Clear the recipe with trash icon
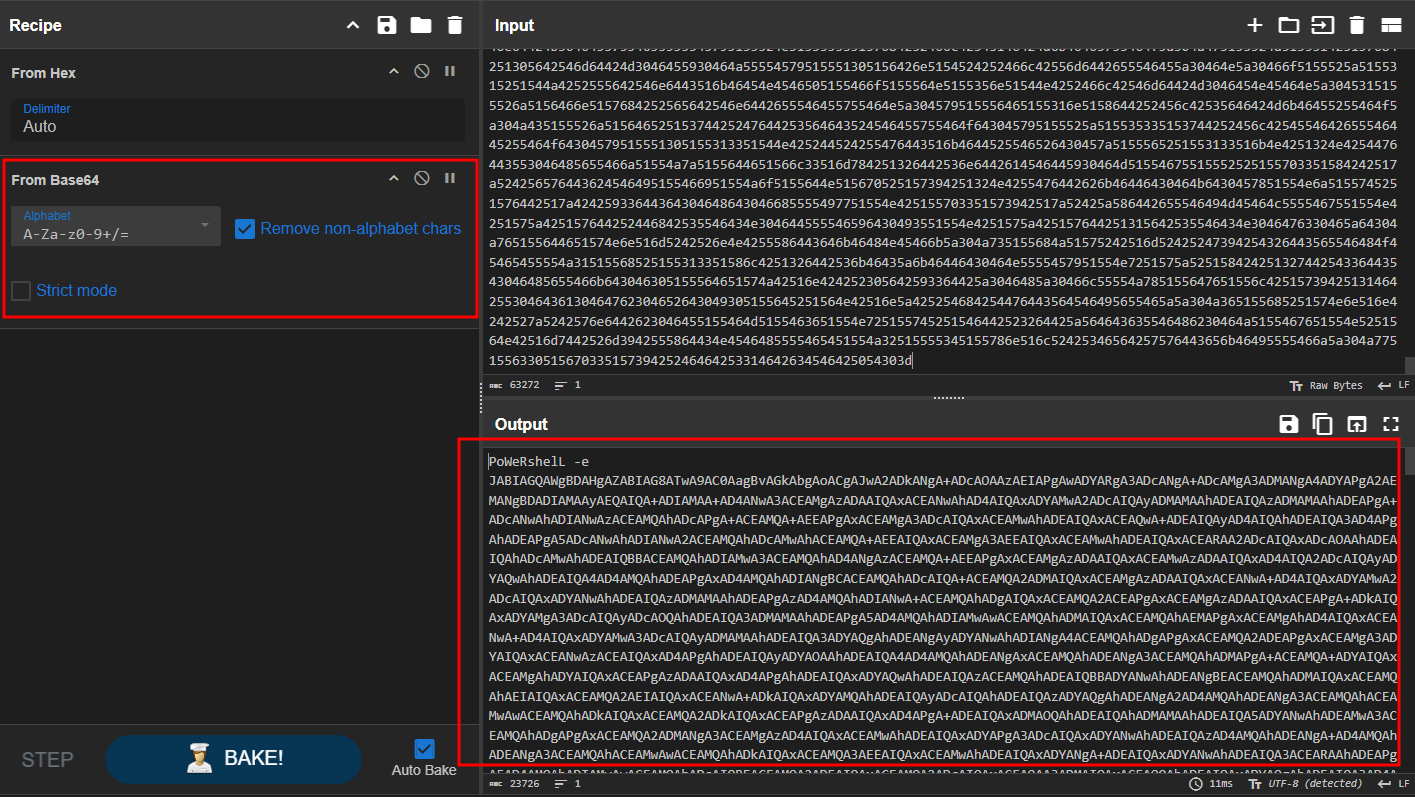Viewport: 1415px width, 797px height. 455,25
